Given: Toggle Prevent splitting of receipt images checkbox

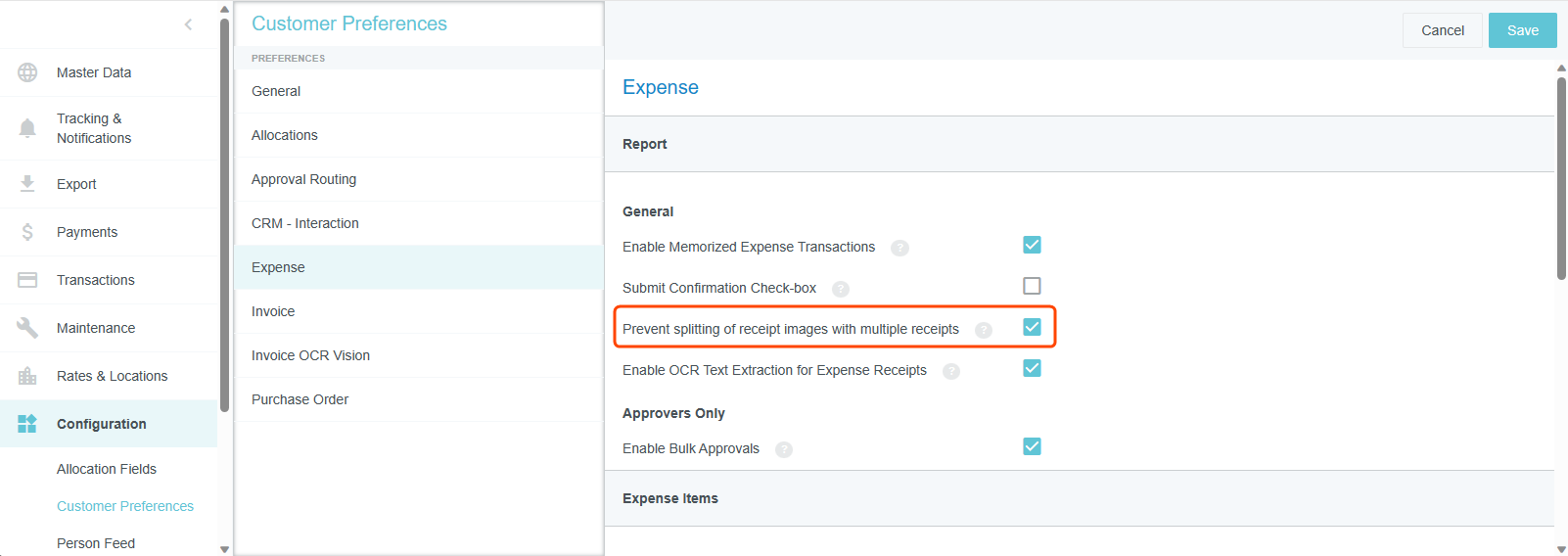Looking at the screenshot, I should pyautogui.click(x=1032, y=327).
